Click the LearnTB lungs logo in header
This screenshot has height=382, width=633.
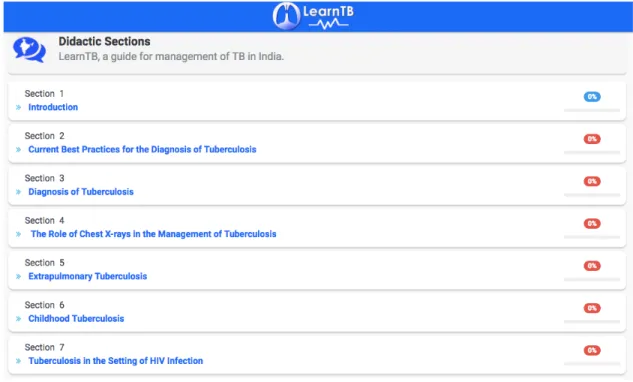pos(286,16)
